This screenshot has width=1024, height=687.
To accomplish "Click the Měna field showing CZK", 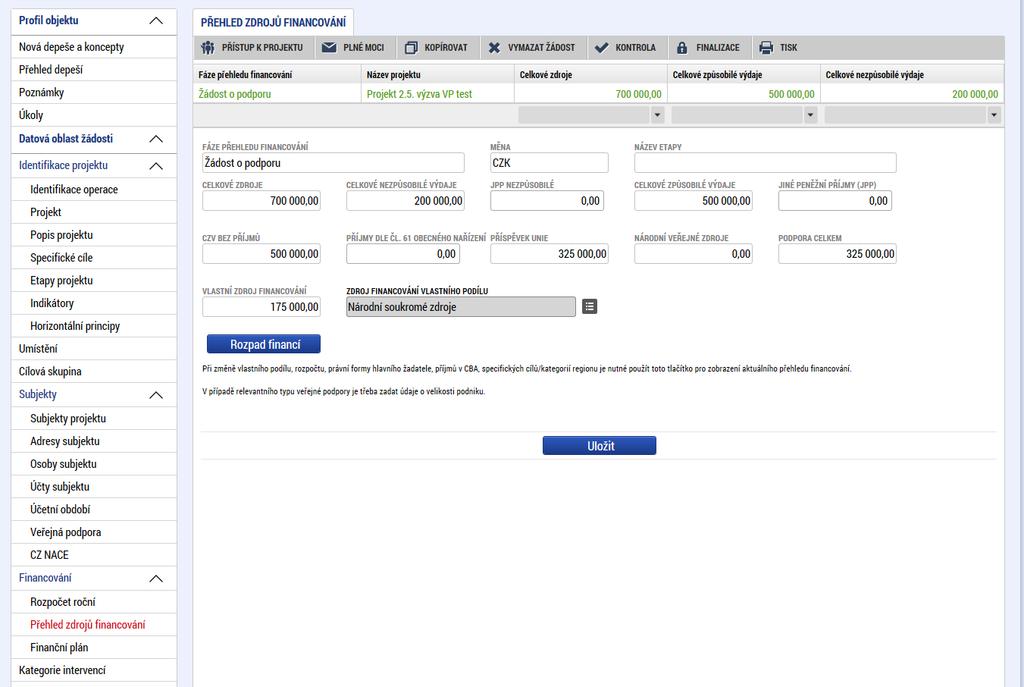I will click(x=549, y=163).
